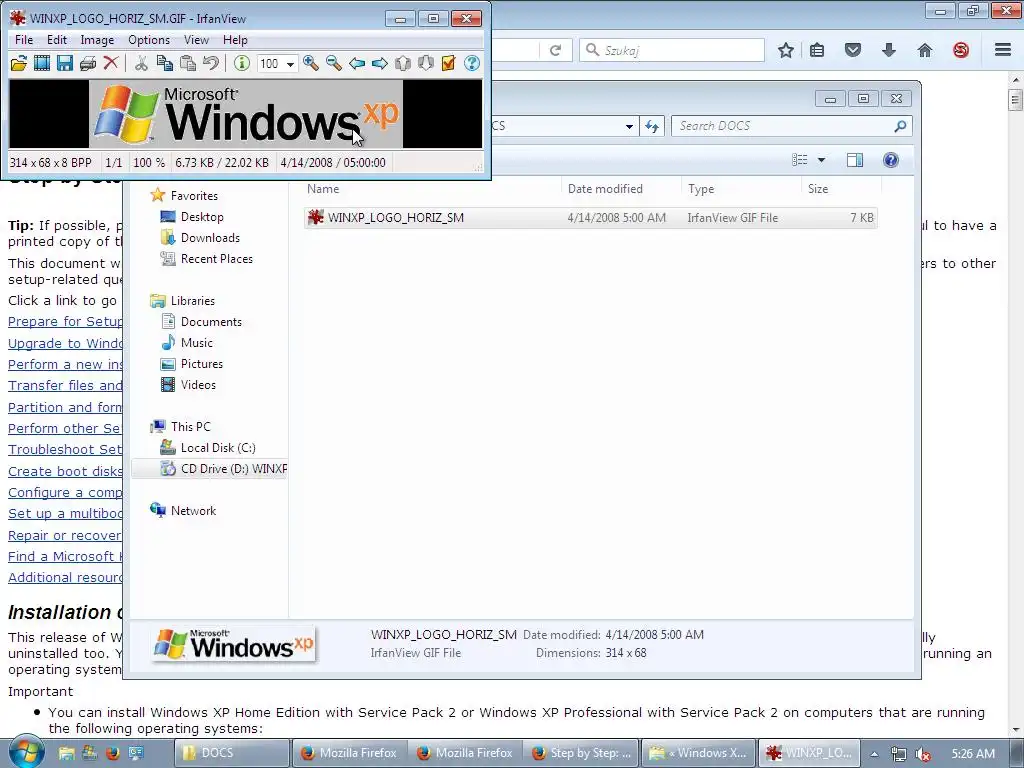Refresh the Explorer folder view

[652, 126]
